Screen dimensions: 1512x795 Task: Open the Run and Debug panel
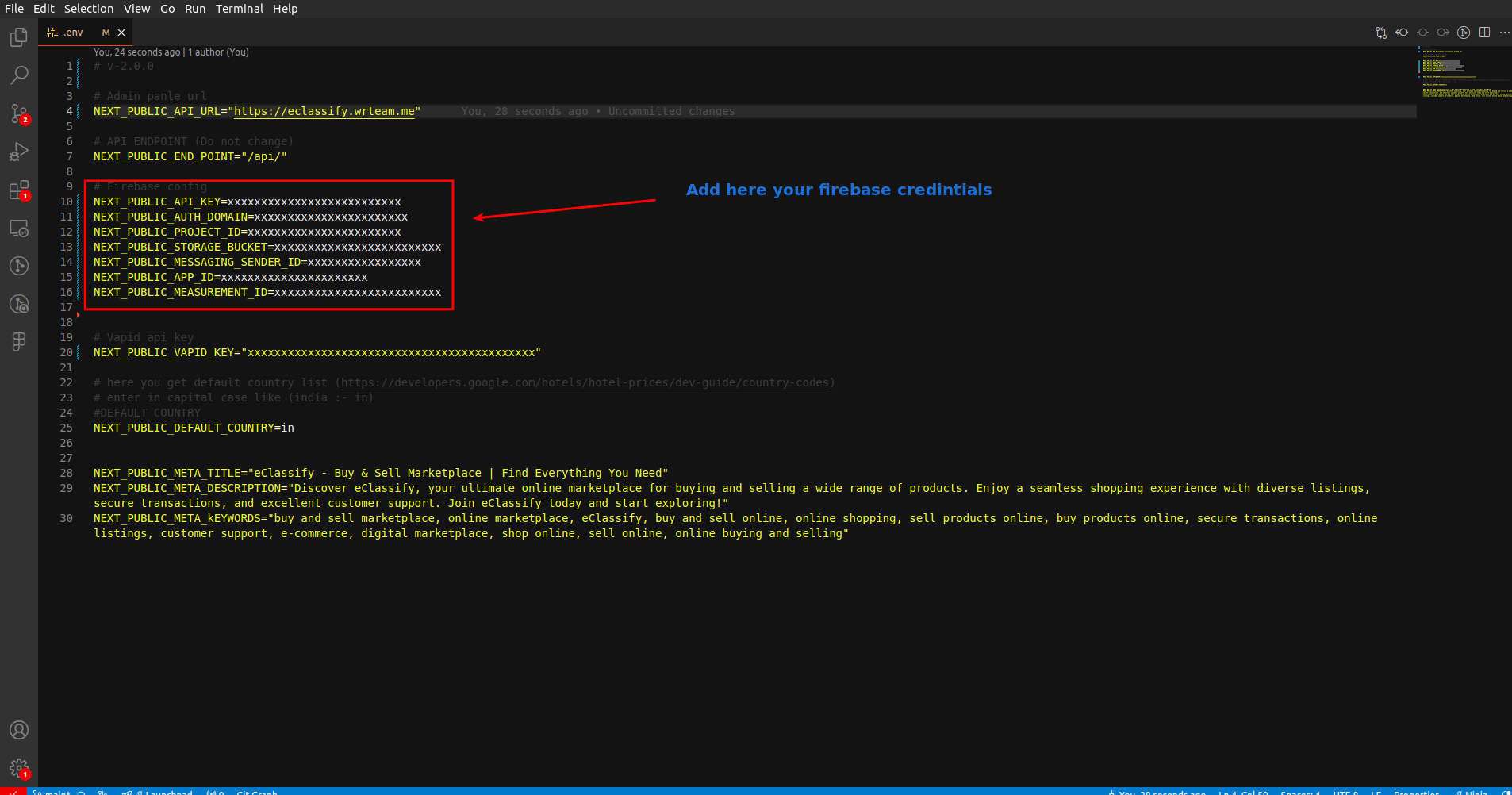coord(18,151)
